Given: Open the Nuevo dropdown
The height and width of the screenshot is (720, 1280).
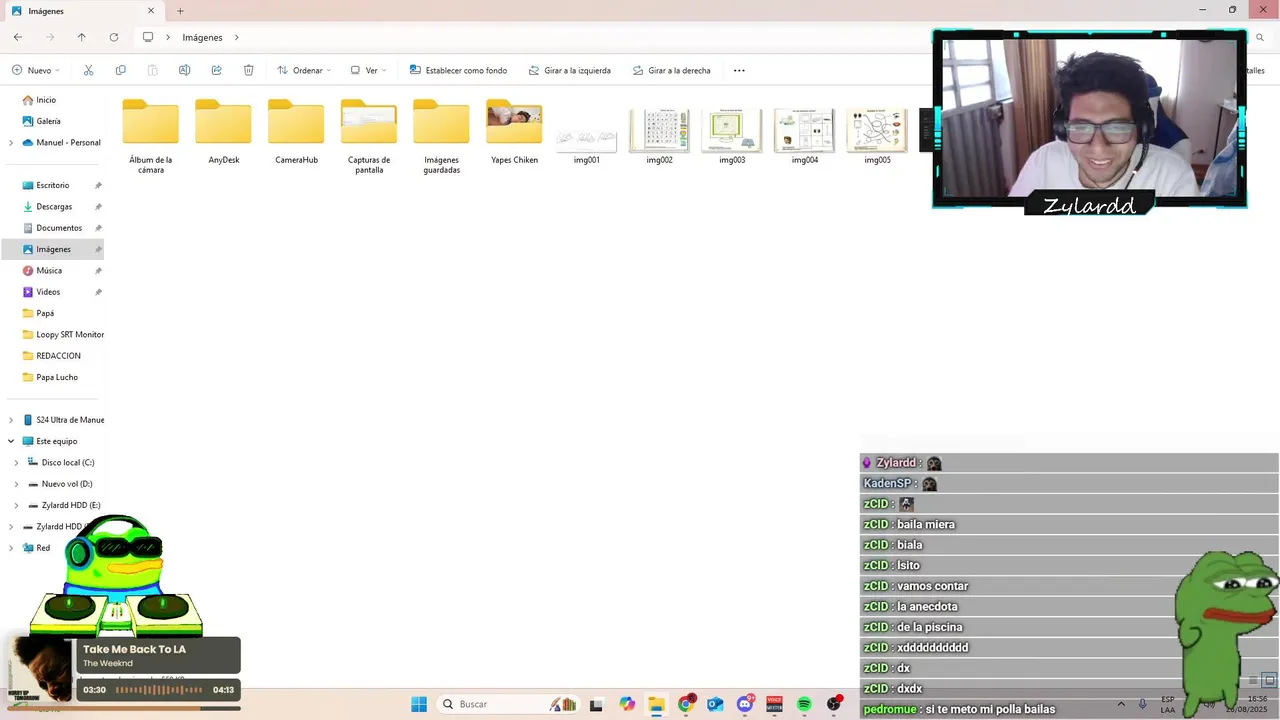Looking at the screenshot, I should 36,70.
